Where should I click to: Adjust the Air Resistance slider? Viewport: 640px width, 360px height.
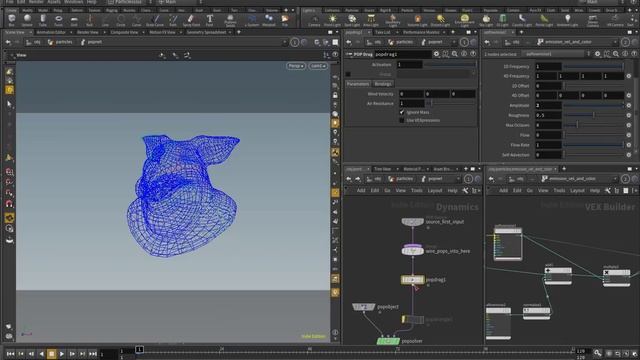click(451, 103)
